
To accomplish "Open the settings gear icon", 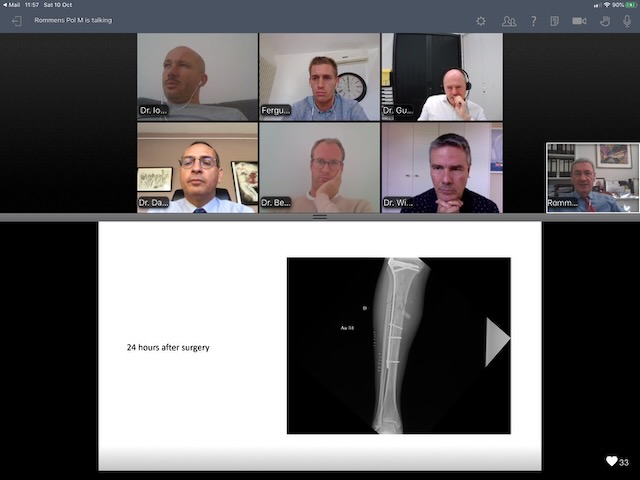I will click(x=481, y=20).
